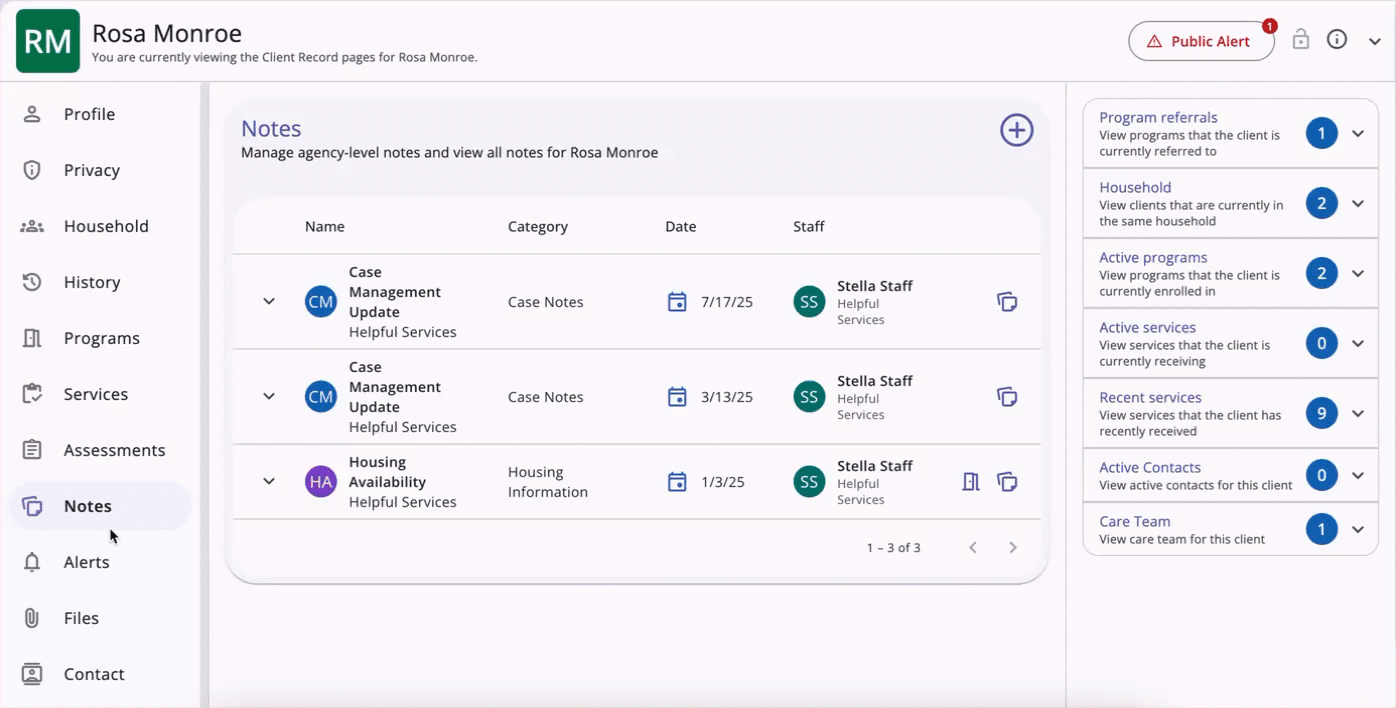Click the '1 – 3 of 3' pagination text
Screen dimensions: 1396x708
893,548
